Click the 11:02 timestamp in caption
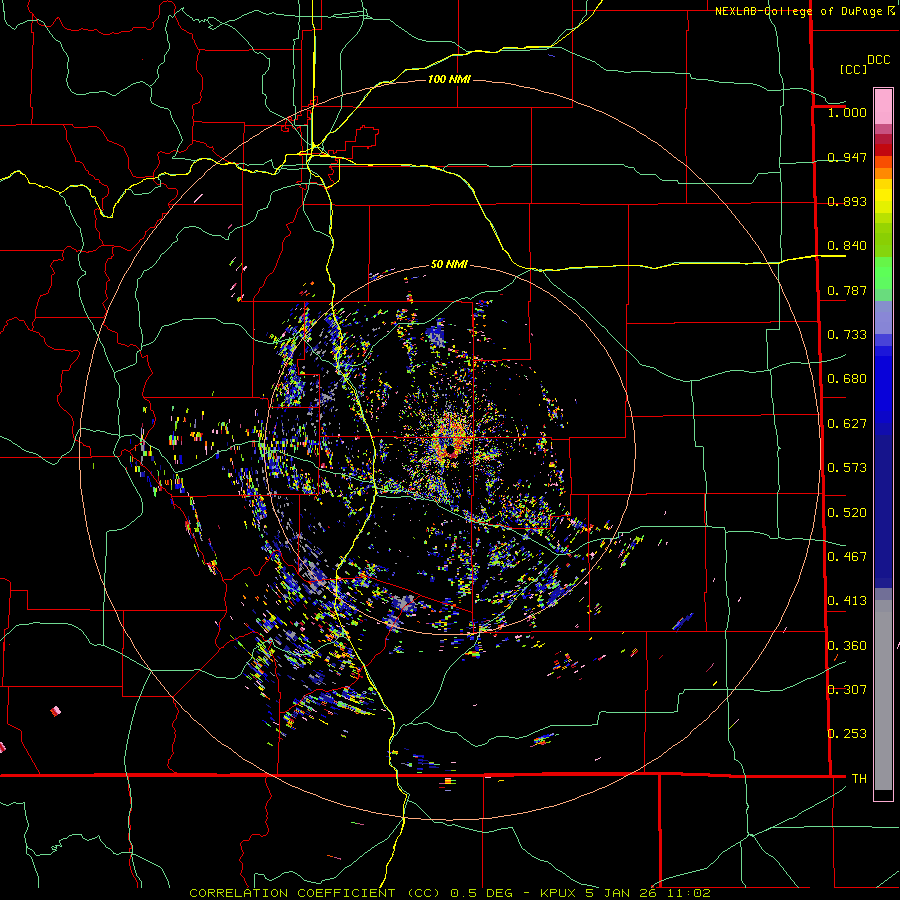Viewport: 900px width, 900px height. [x=689, y=893]
